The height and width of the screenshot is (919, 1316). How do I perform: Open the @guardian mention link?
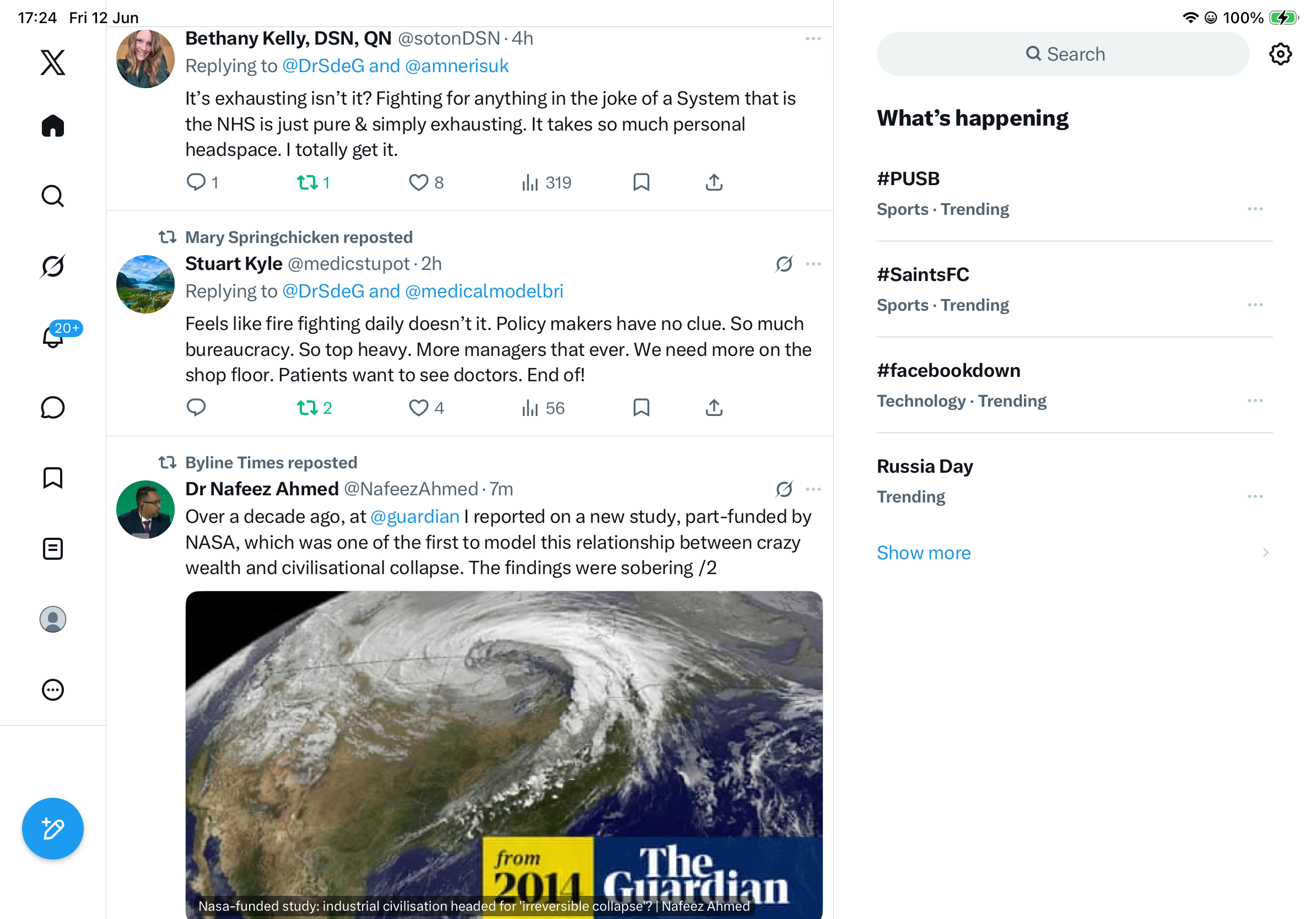click(x=415, y=517)
